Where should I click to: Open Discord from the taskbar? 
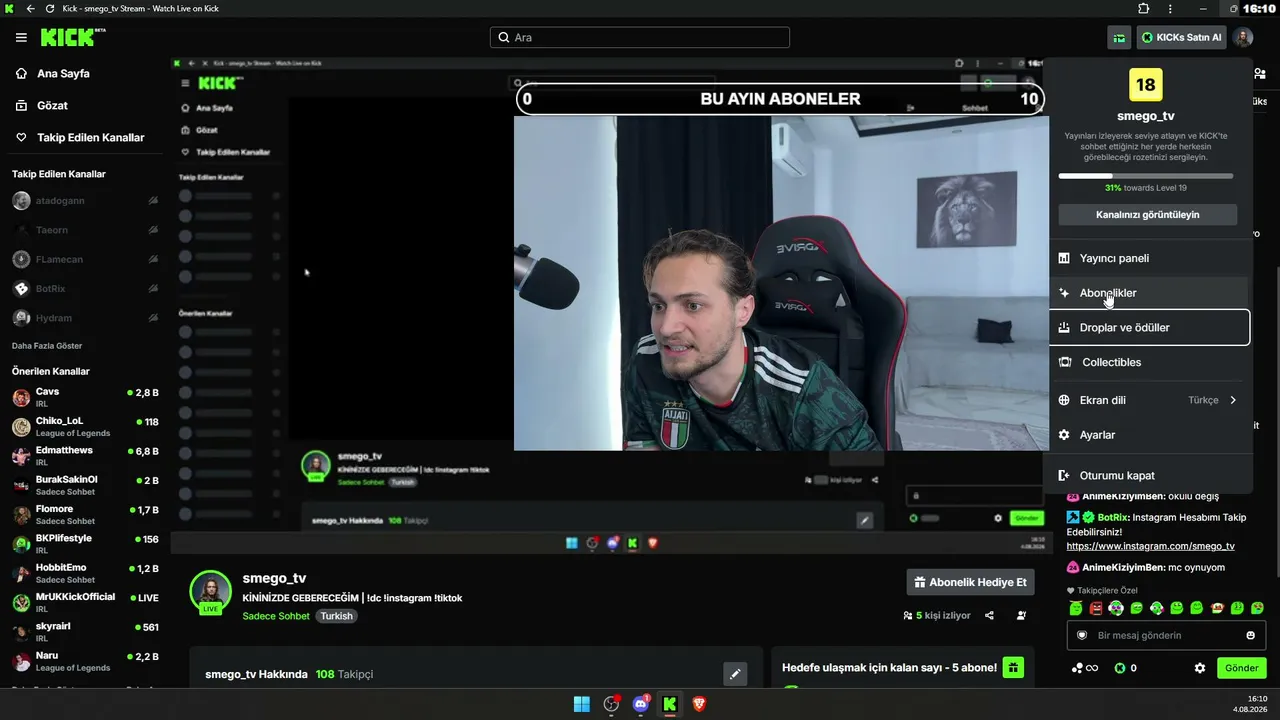641,704
